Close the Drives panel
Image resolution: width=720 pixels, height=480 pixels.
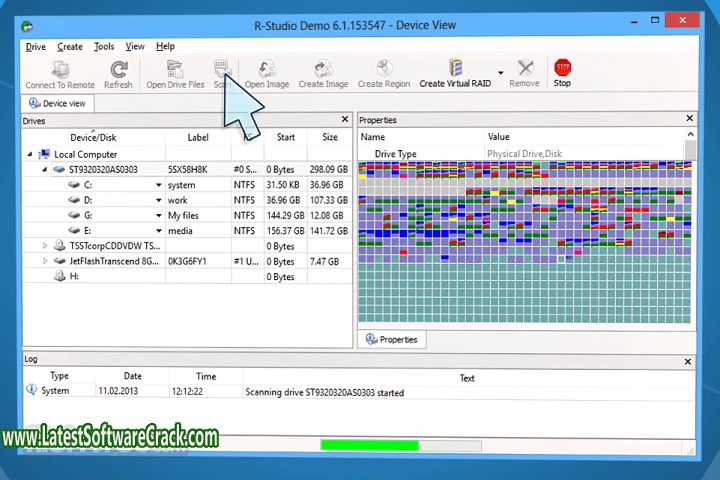pos(345,120)
